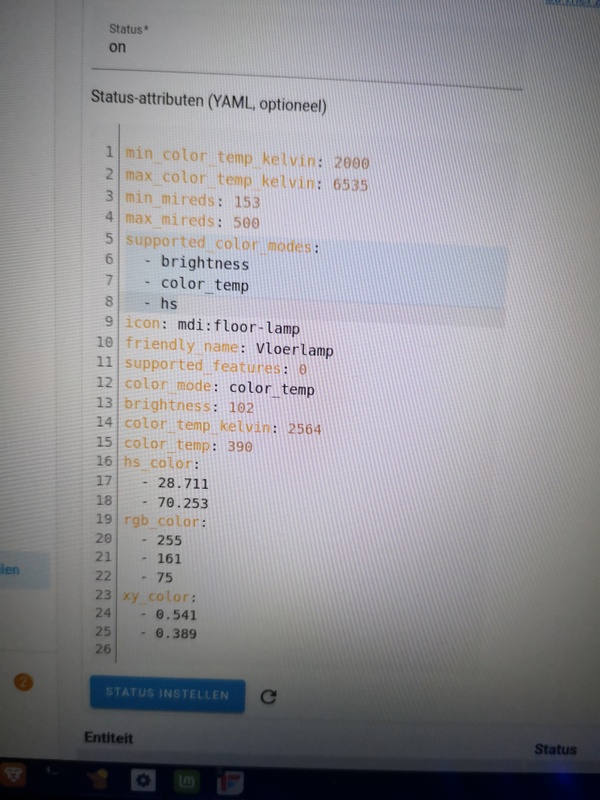Click the supported_color_modes key line

pyautogui.click(x=222, y=243)
